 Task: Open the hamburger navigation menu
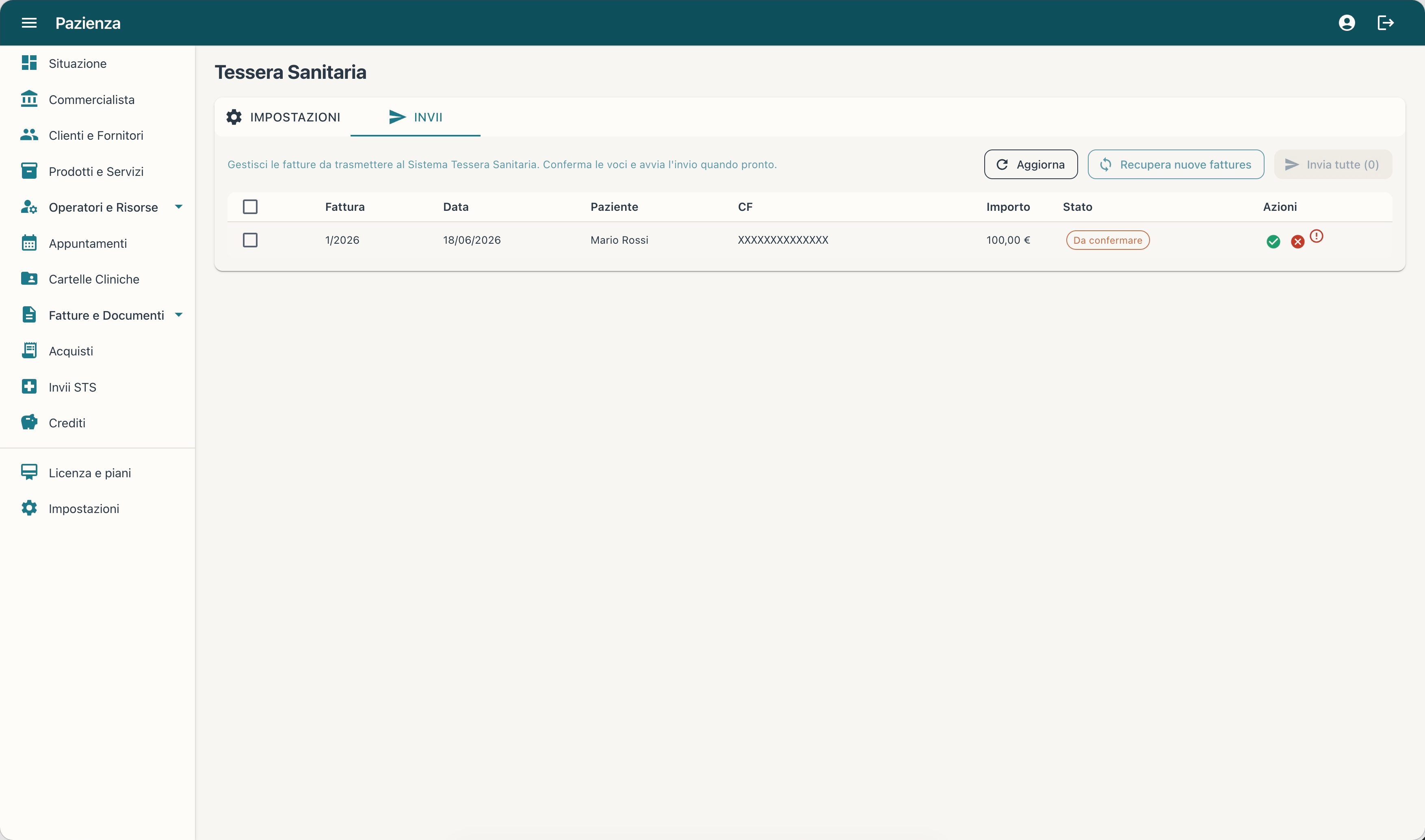tap(29, 23)
